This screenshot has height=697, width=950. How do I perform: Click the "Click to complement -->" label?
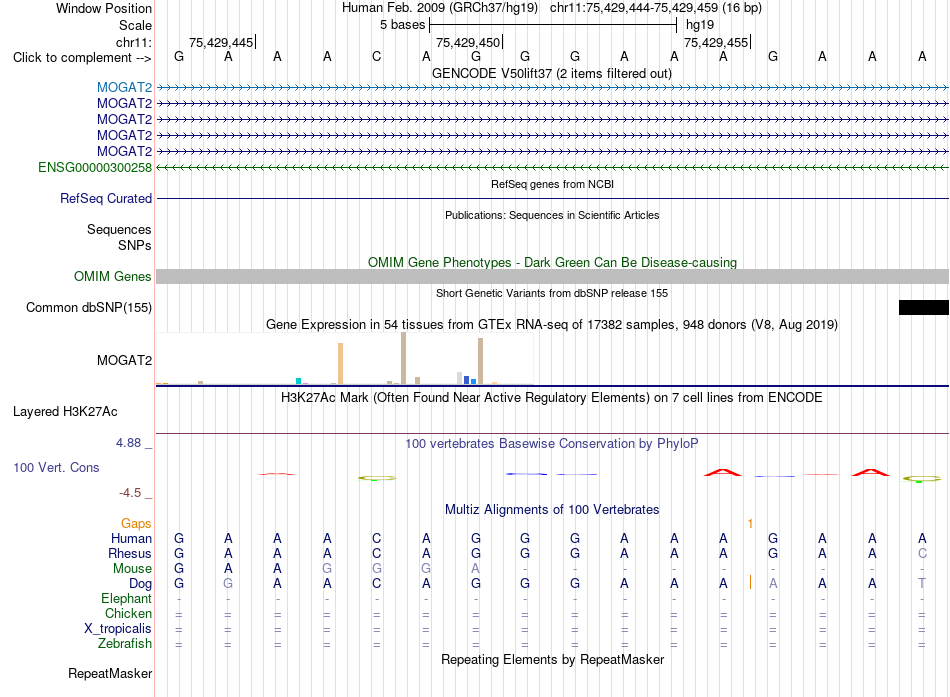pos(82,58)
